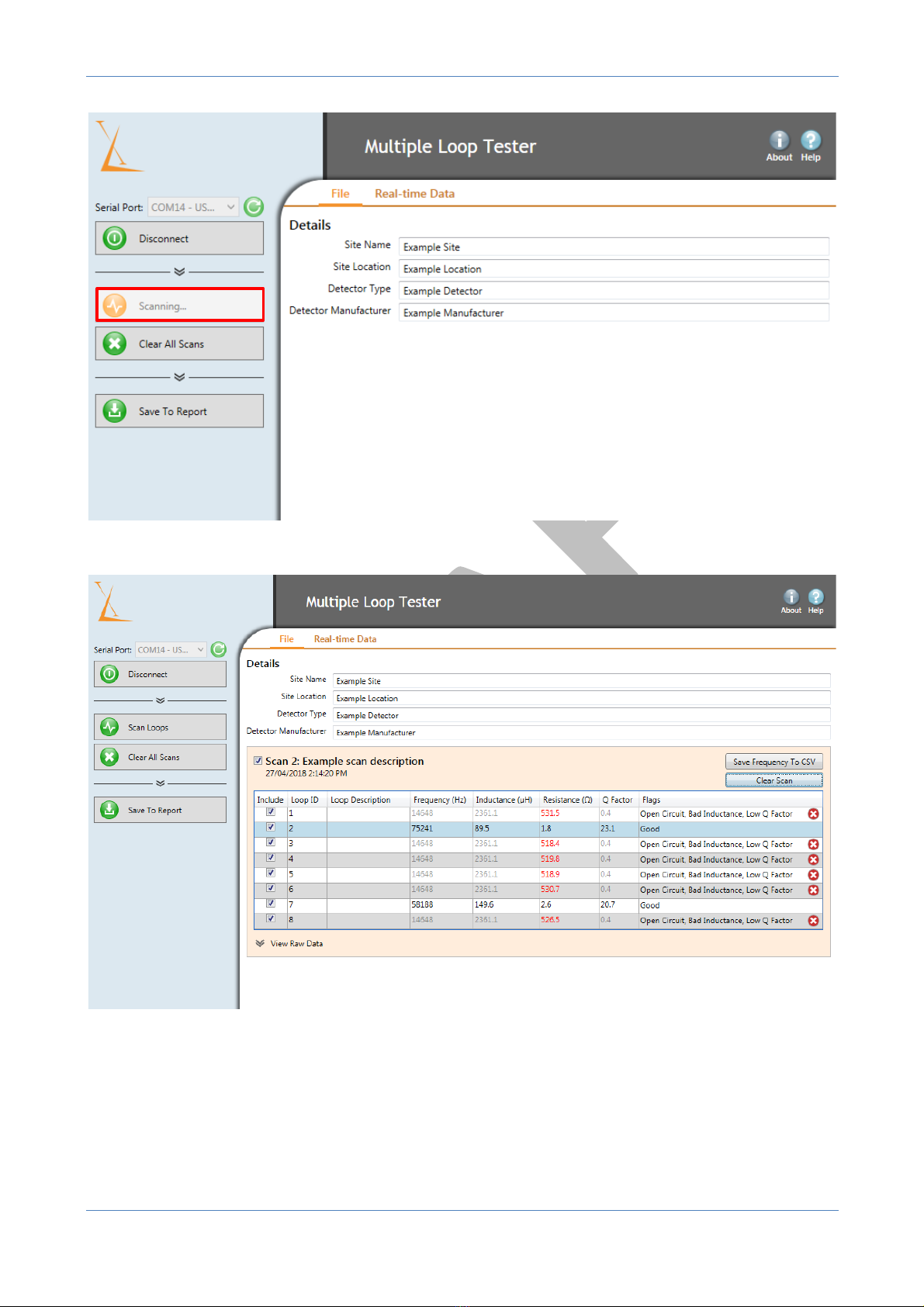The width and height of the screenshot is (924, 1307).
Task: Click Save To Report in upper window
Action: [x=179, y=411]
